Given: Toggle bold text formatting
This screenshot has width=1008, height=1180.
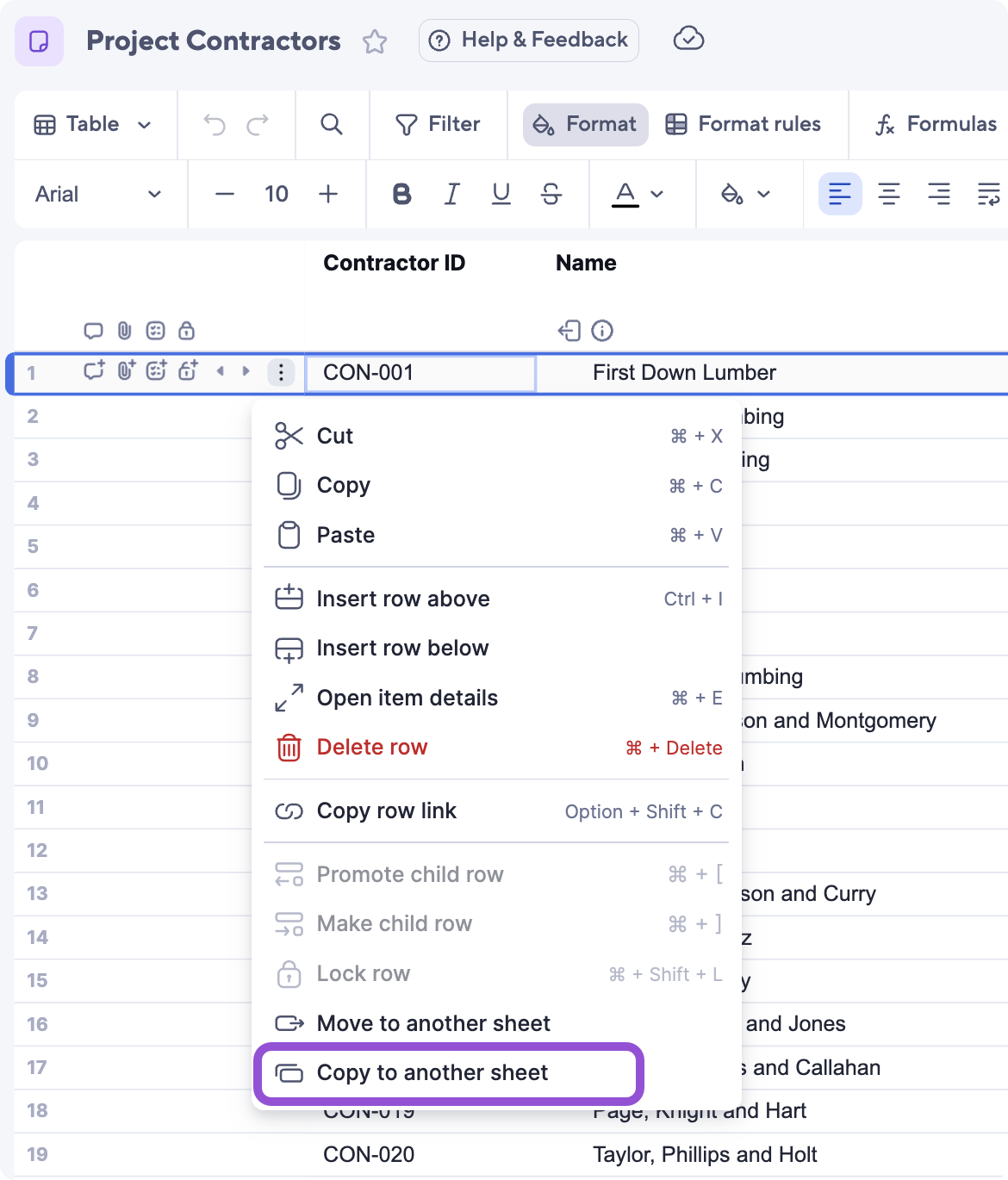Looking at the screenshot, I should pos(401,195).
